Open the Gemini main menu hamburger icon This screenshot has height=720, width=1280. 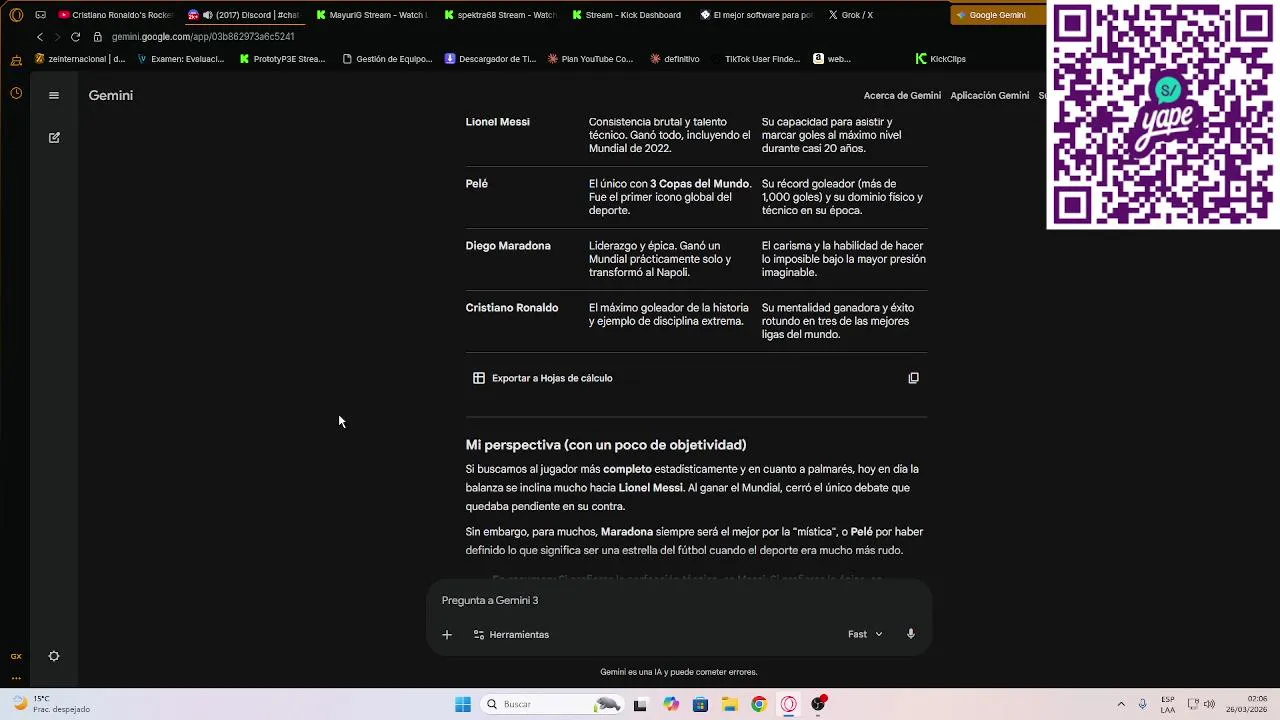point(54,95)
